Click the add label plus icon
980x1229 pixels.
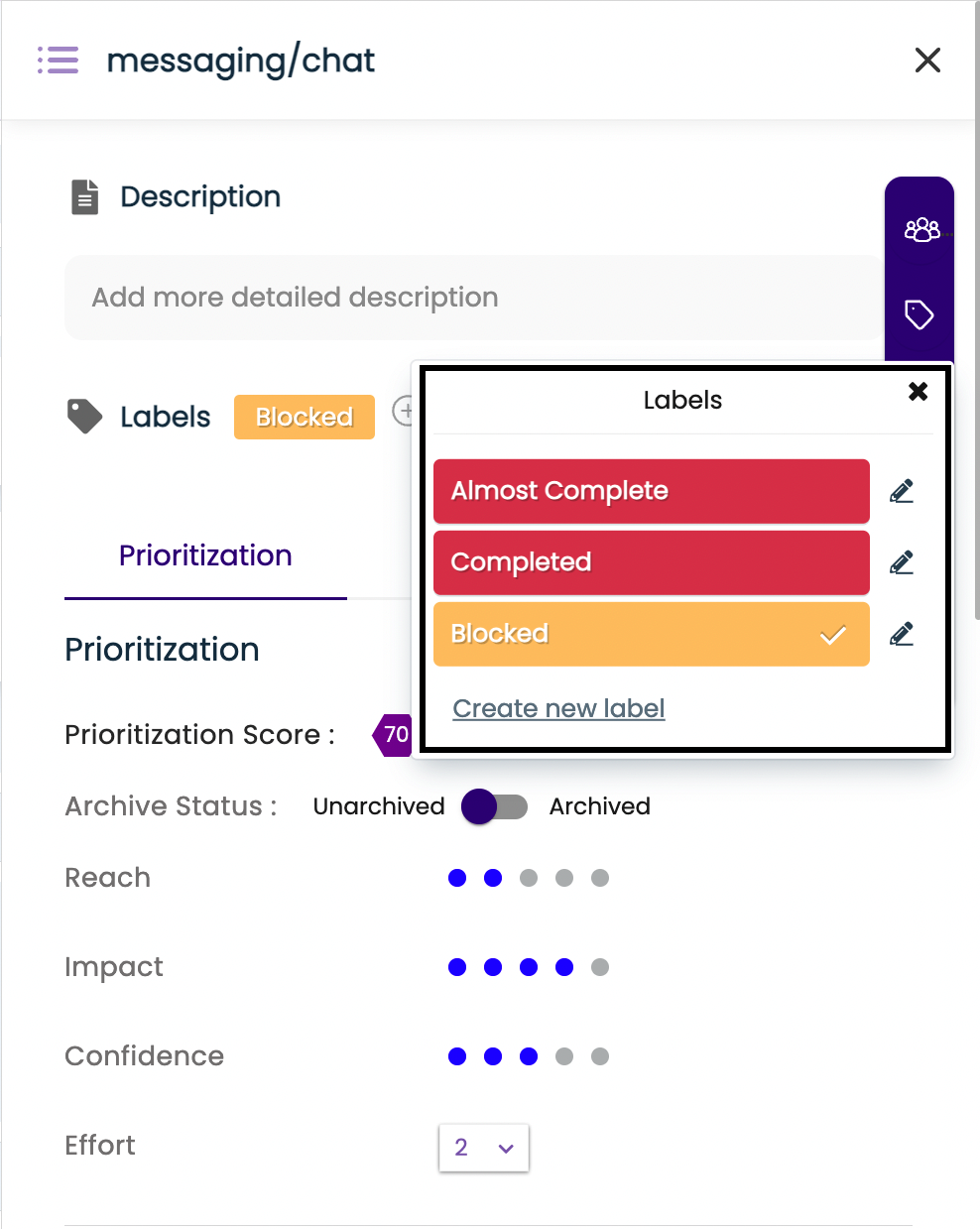tap(404, 411)
